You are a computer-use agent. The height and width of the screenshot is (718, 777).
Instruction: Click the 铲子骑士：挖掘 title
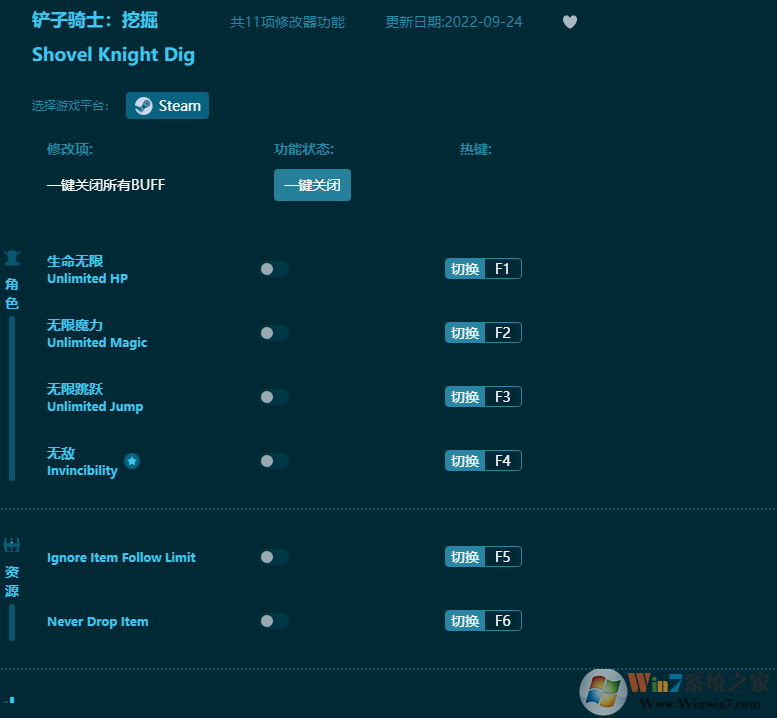[x=95, y=20]
